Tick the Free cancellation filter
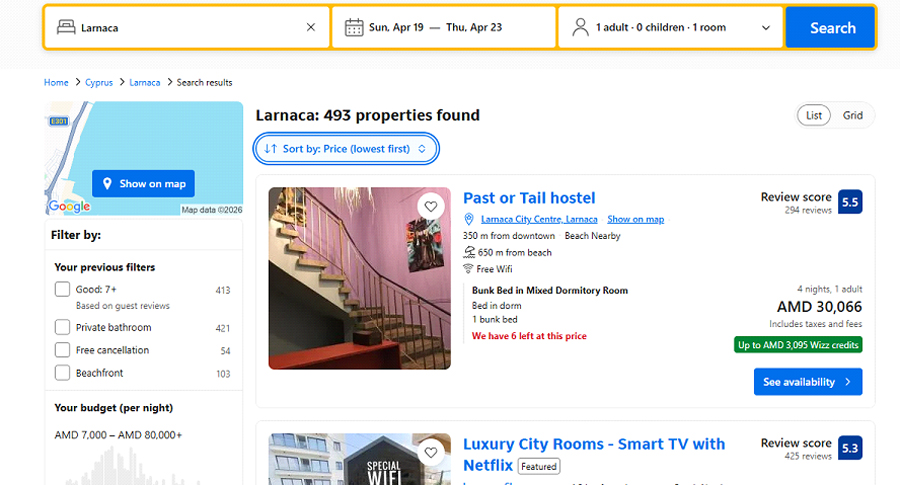900x485 pixels. [63, 351]
